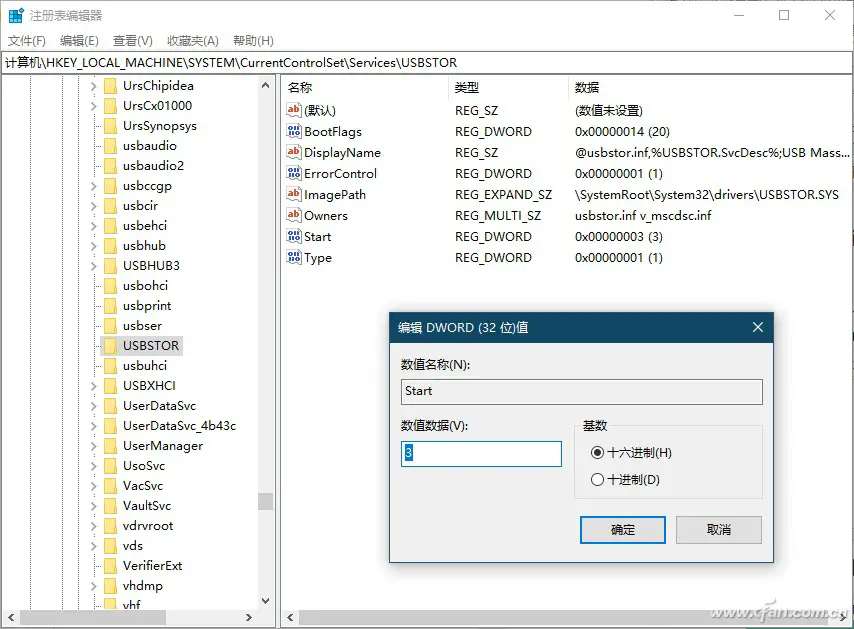The height and width of the screenshot is (629, 854).
Task: Click the BootFlags DWORD value icon
Action: [x=294, y=131]
